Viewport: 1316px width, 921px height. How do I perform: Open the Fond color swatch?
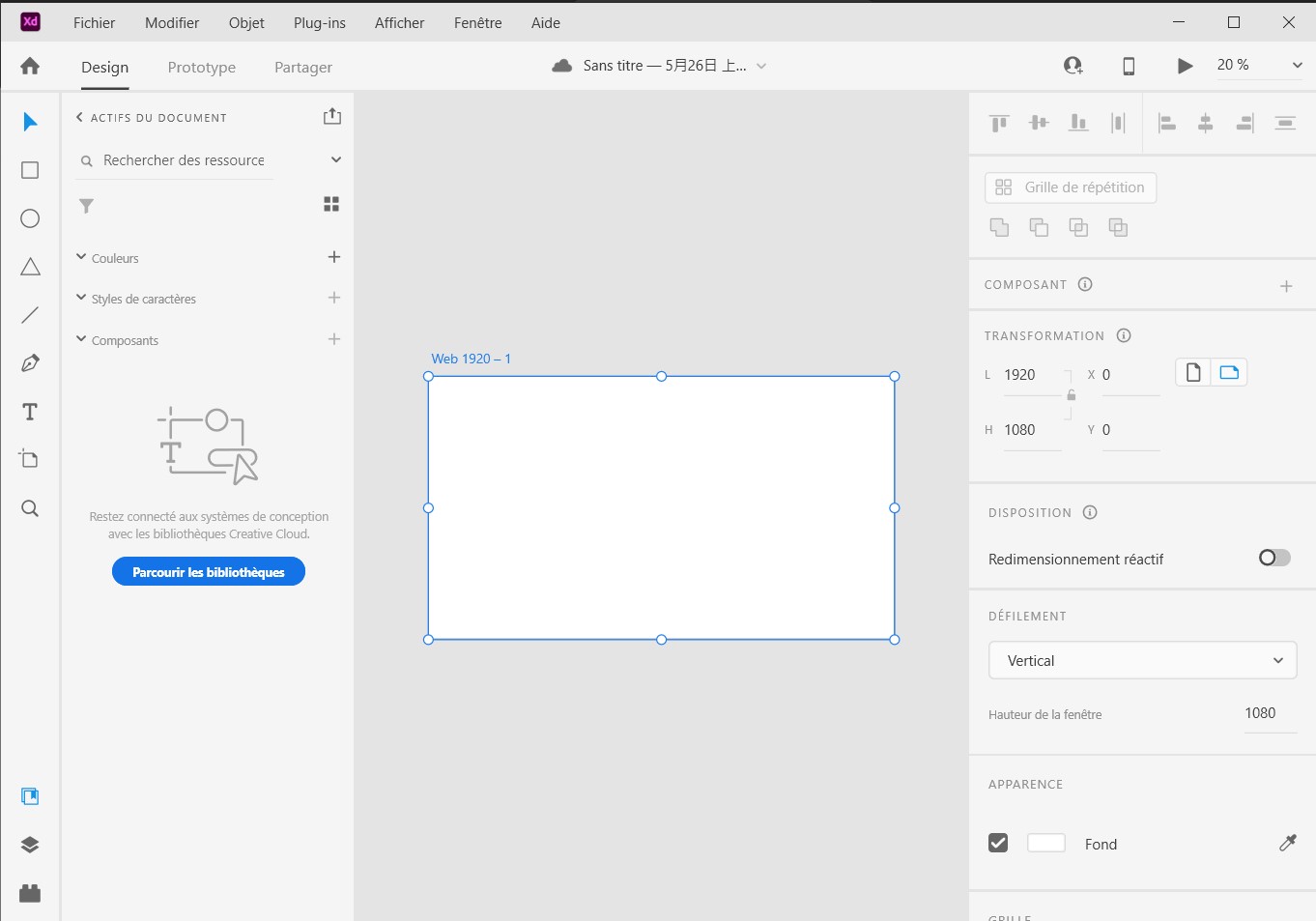1045,842
